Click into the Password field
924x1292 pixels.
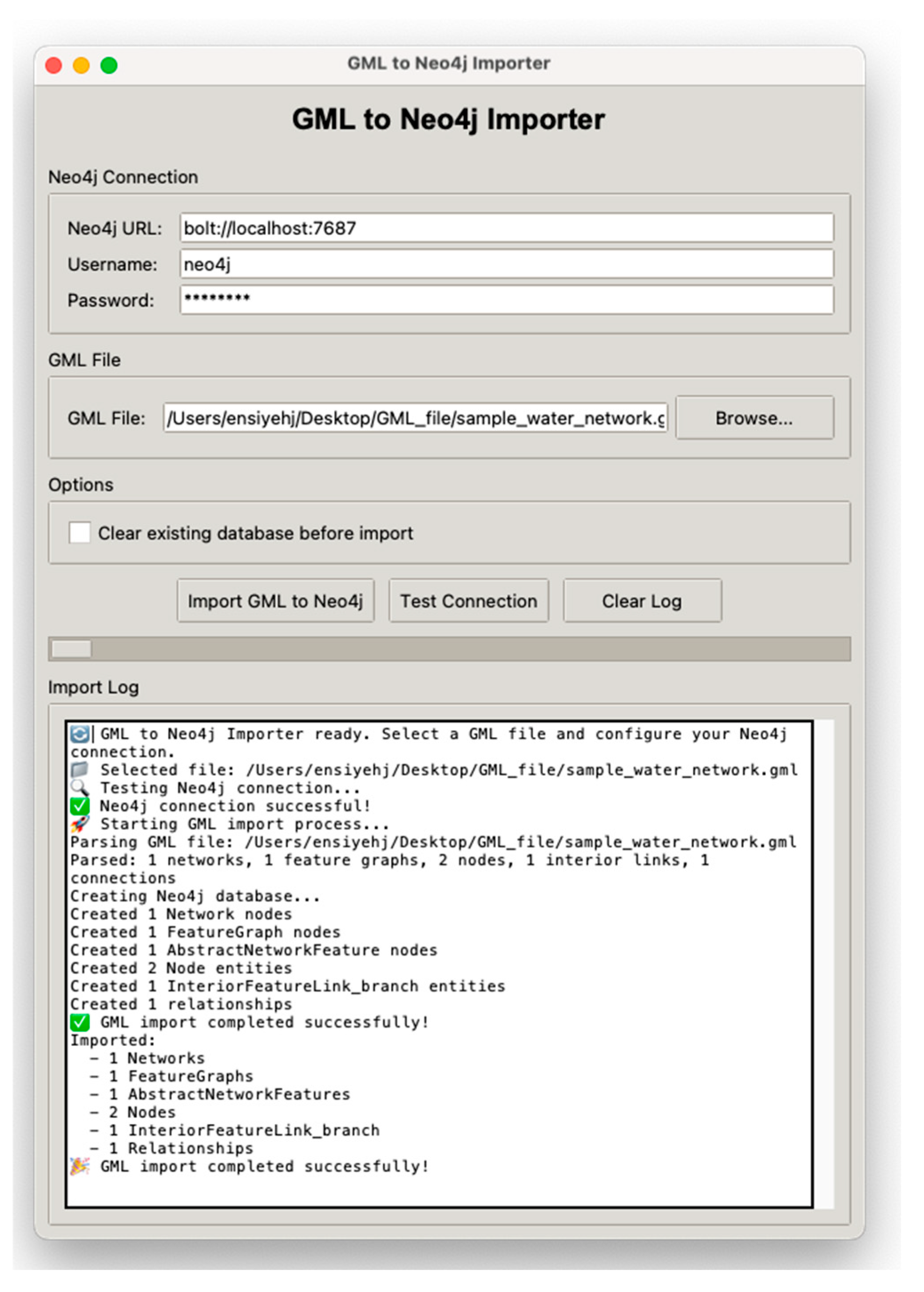pos(506,300)
